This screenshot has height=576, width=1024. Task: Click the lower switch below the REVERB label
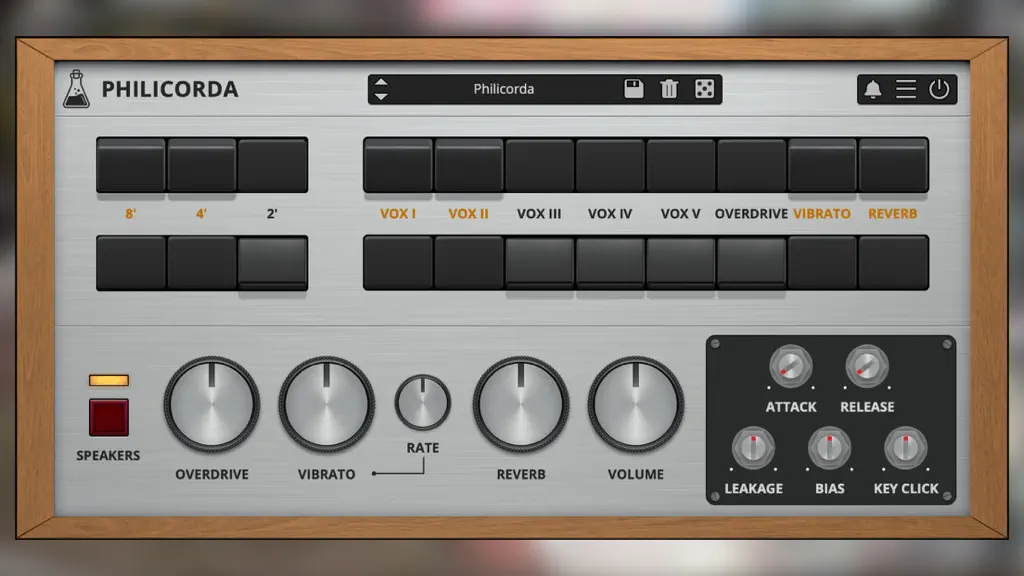coord(893,263)
